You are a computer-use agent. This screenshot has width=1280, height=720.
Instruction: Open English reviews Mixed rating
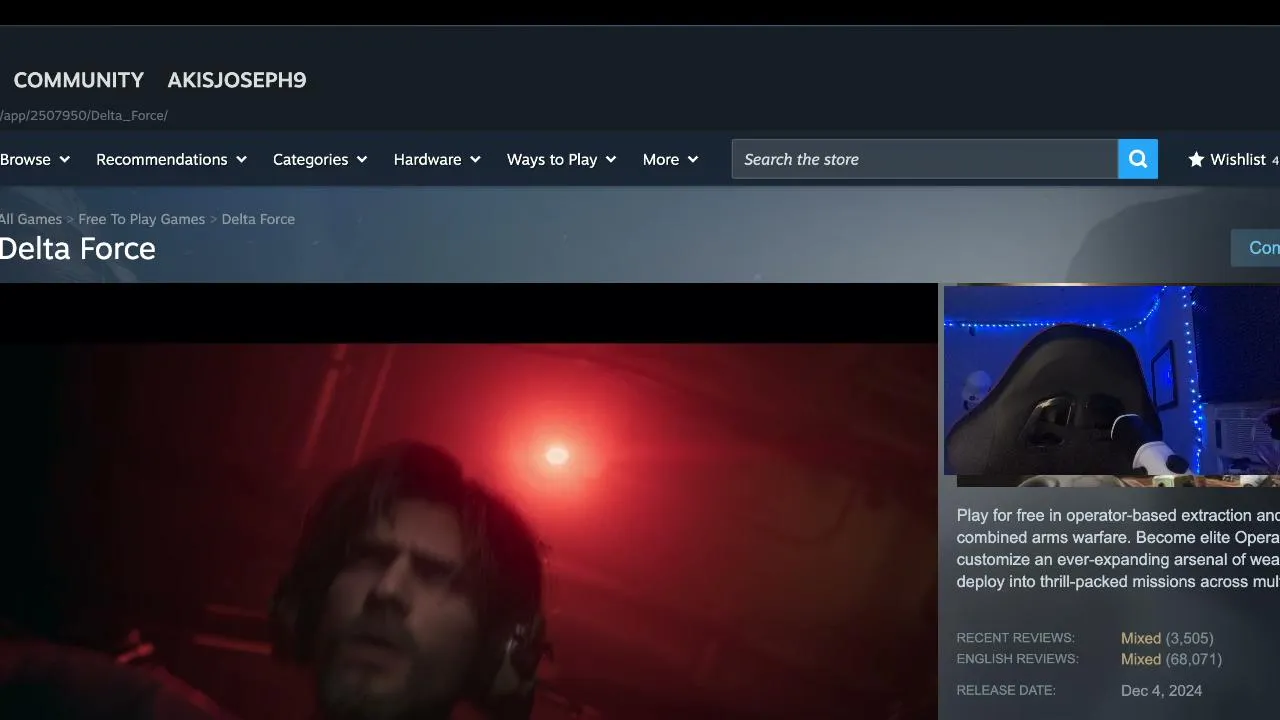(x=1141, y=659)
